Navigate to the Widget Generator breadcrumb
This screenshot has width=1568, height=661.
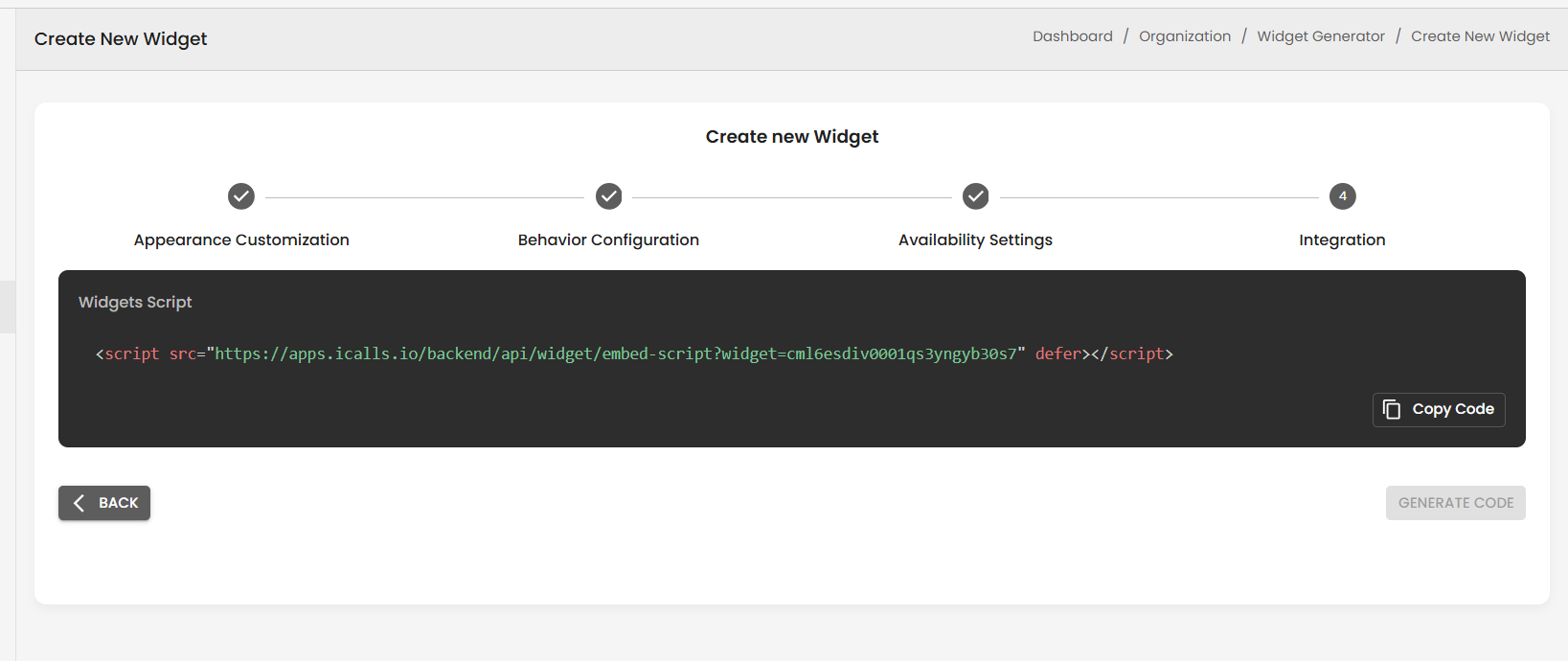tap(1320, 36)
